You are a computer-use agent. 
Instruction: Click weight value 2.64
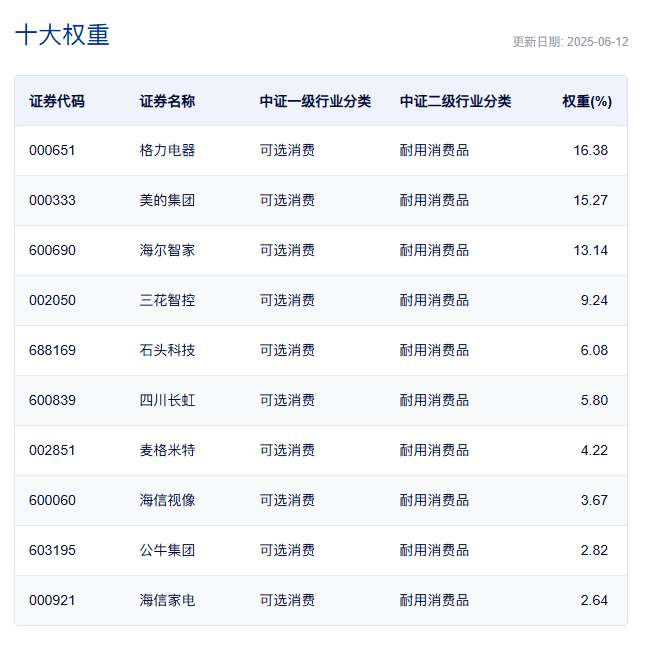pos(594,600)
